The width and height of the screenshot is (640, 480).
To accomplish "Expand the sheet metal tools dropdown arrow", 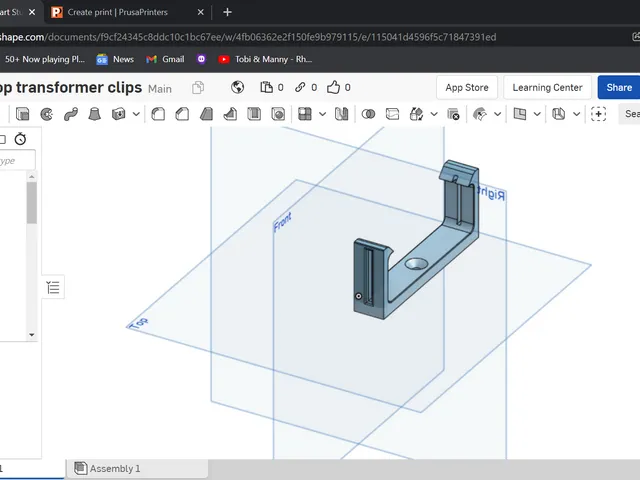I will tap(576, 114).
